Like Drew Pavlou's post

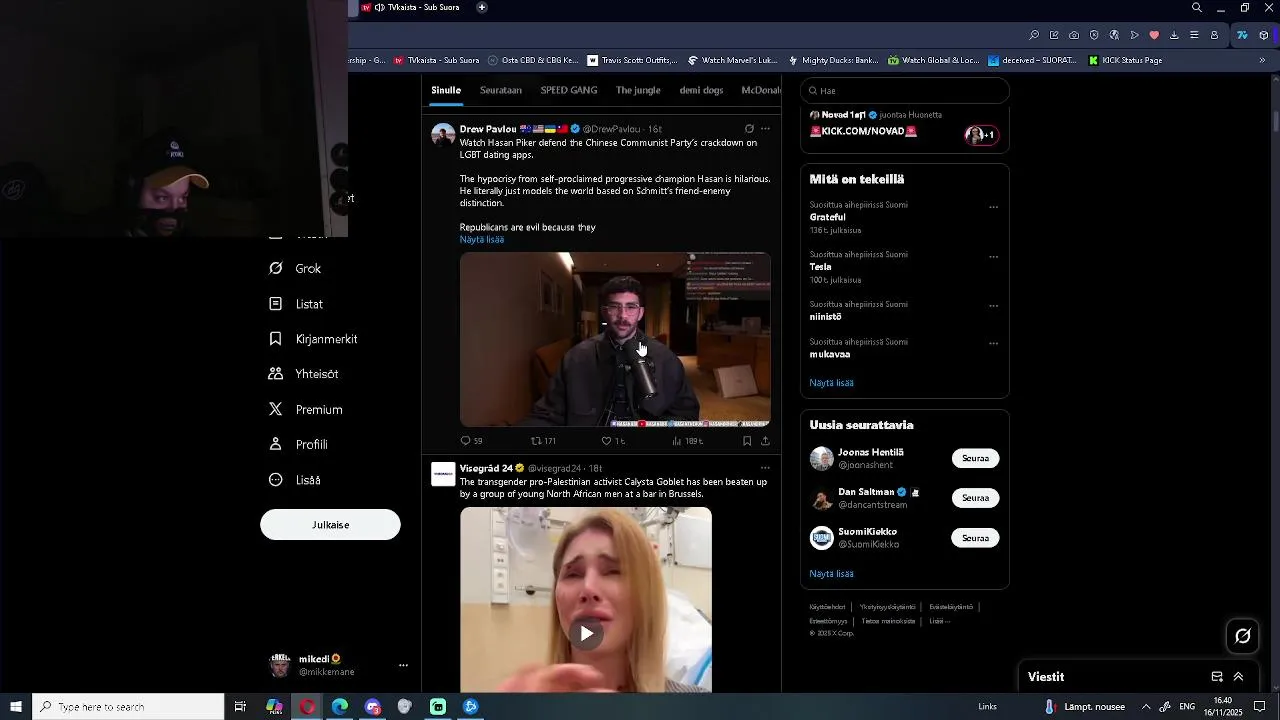[x=612, y=441]
